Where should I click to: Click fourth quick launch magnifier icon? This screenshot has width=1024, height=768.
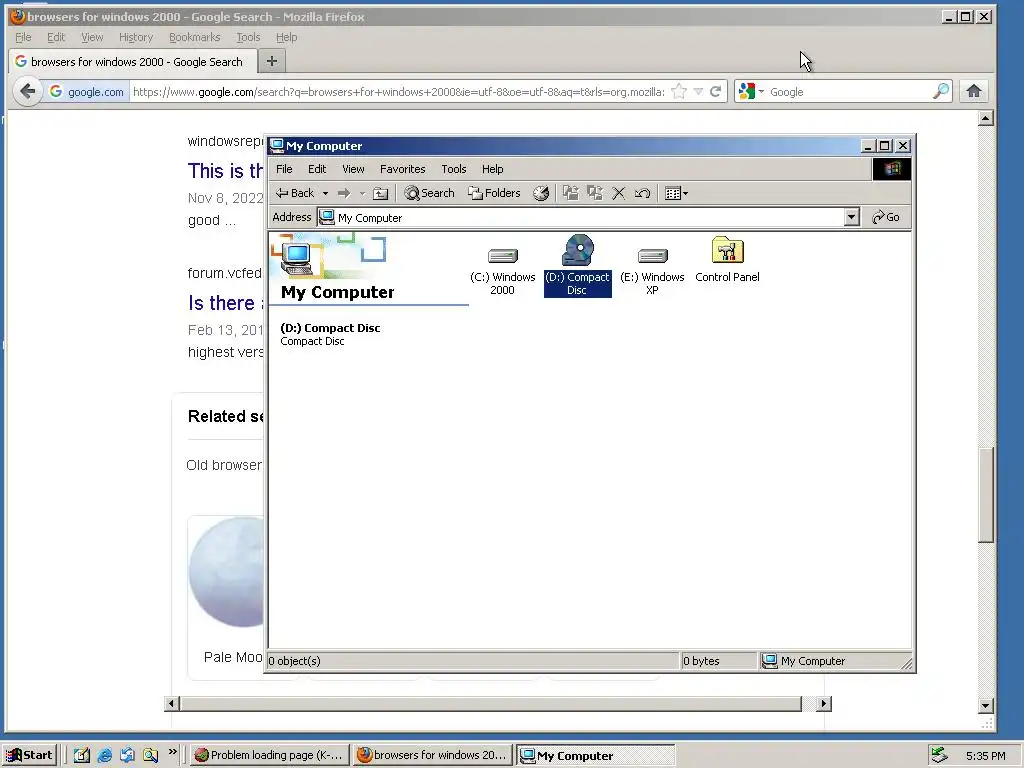150,756
